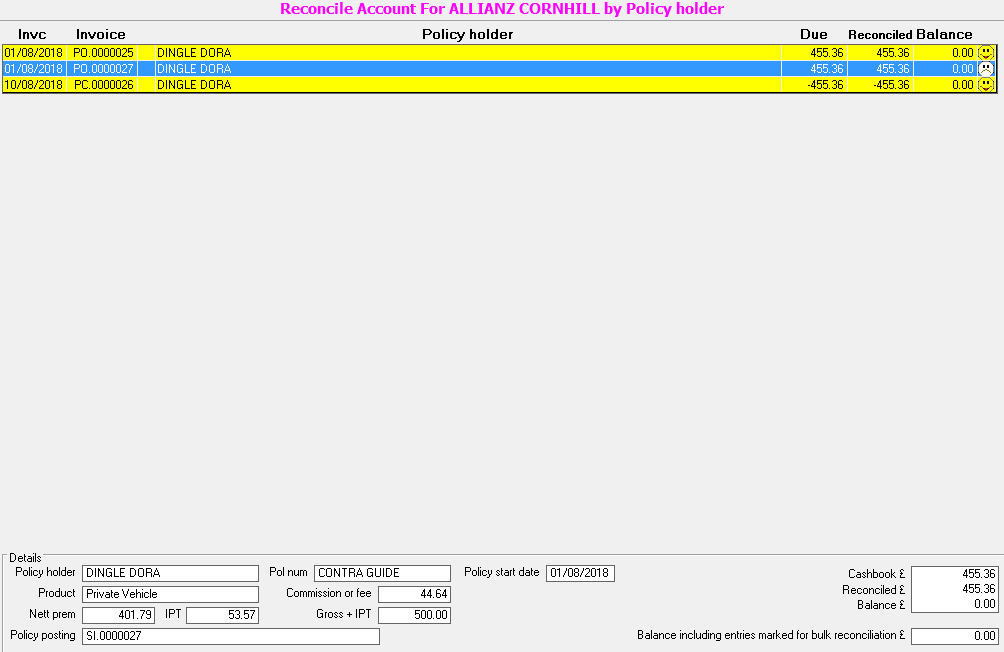Click the bulk reconciliation balance field

(954, 636)
